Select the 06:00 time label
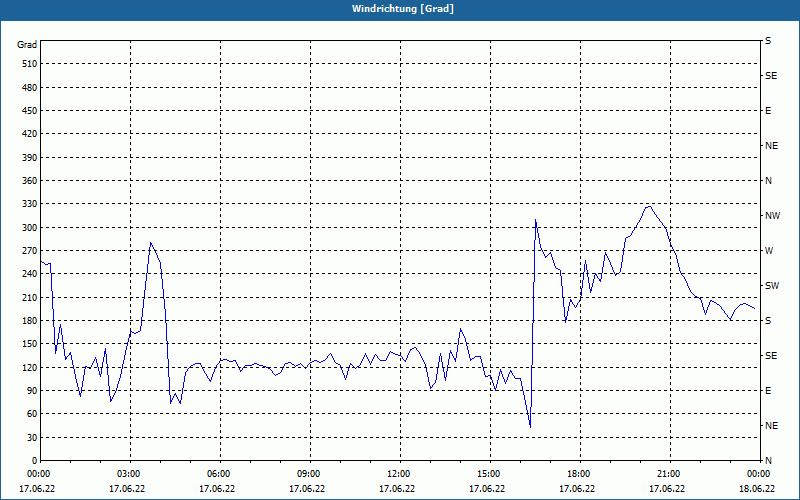800x500 pixels. pos(218,474)
